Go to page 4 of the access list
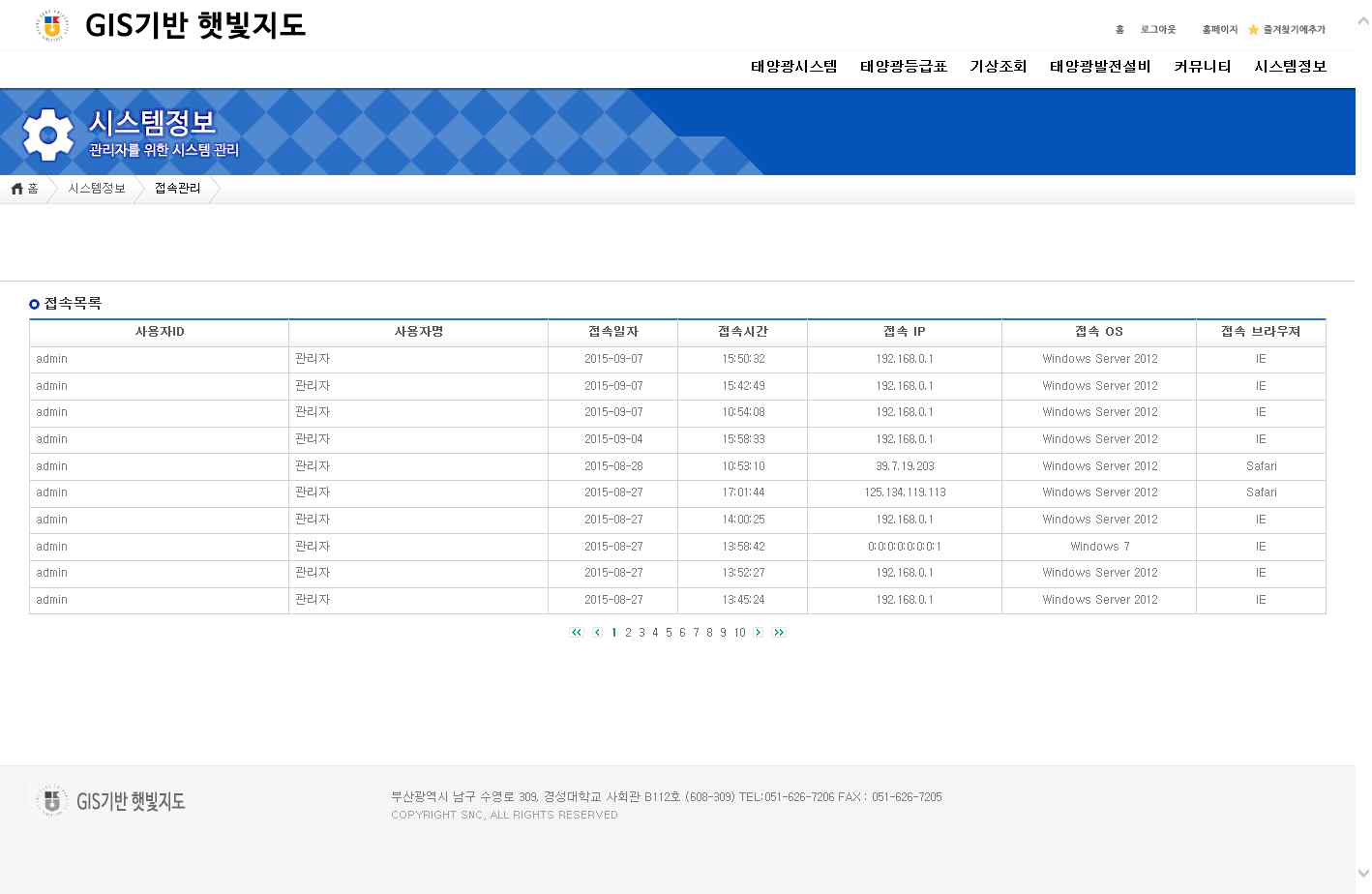Viewport: 1372px width, 894px height. 655,633
